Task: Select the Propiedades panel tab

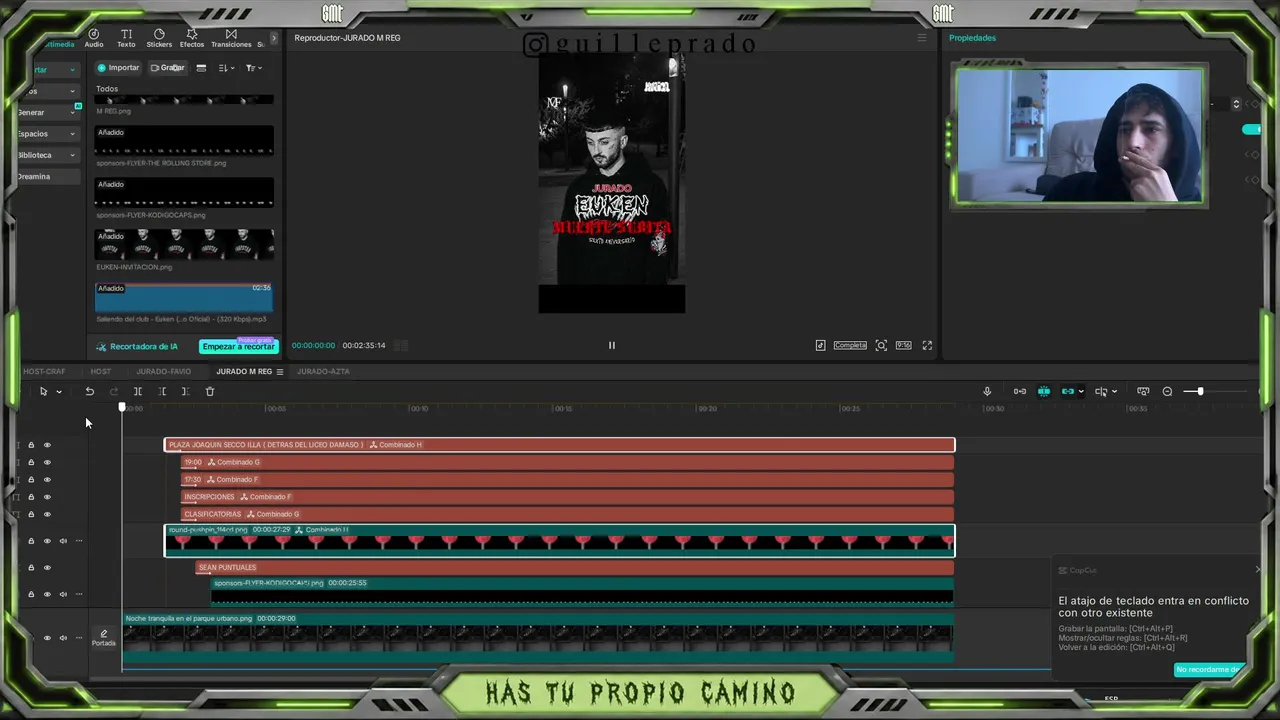Action: [972, 38]
